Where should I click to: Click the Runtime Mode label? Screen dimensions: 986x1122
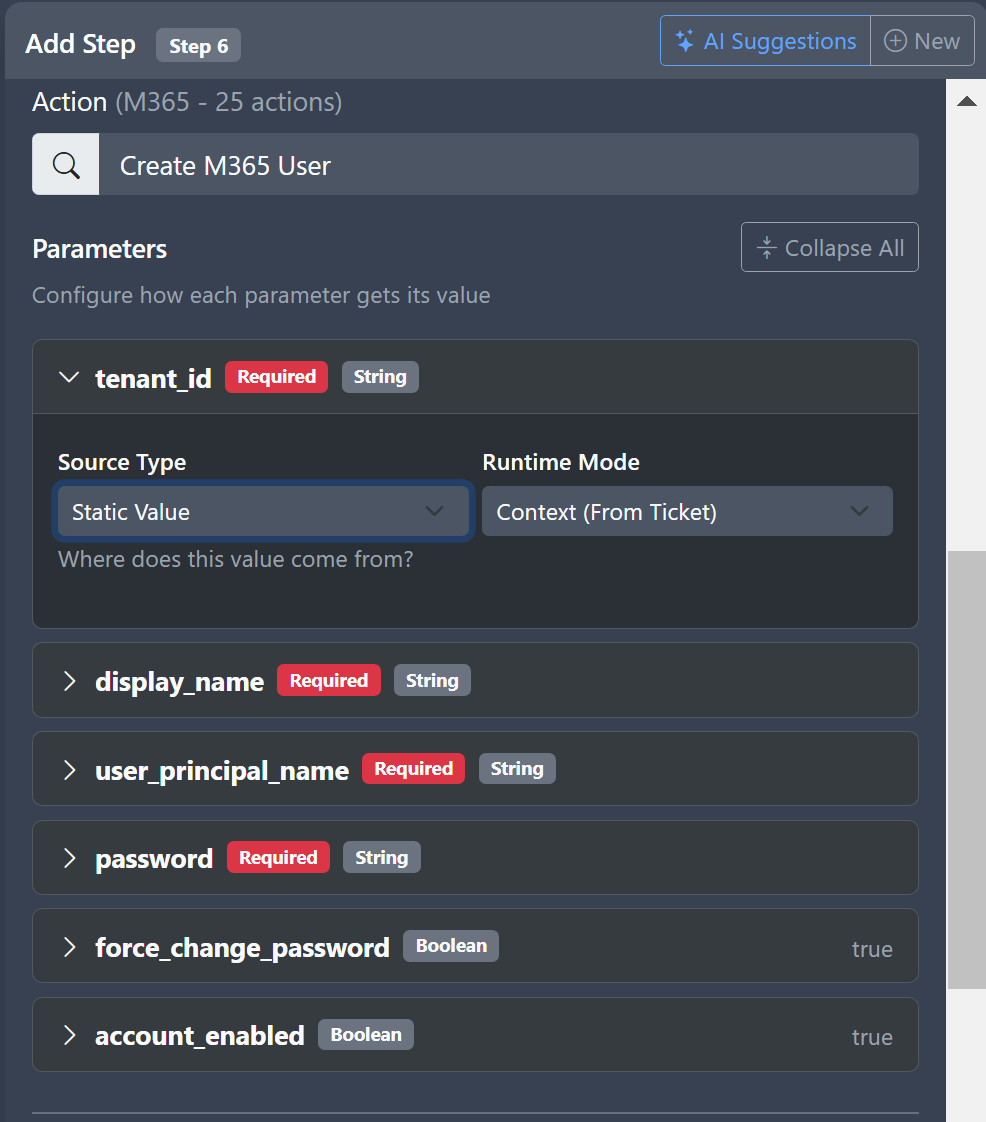tap(561, 462)
